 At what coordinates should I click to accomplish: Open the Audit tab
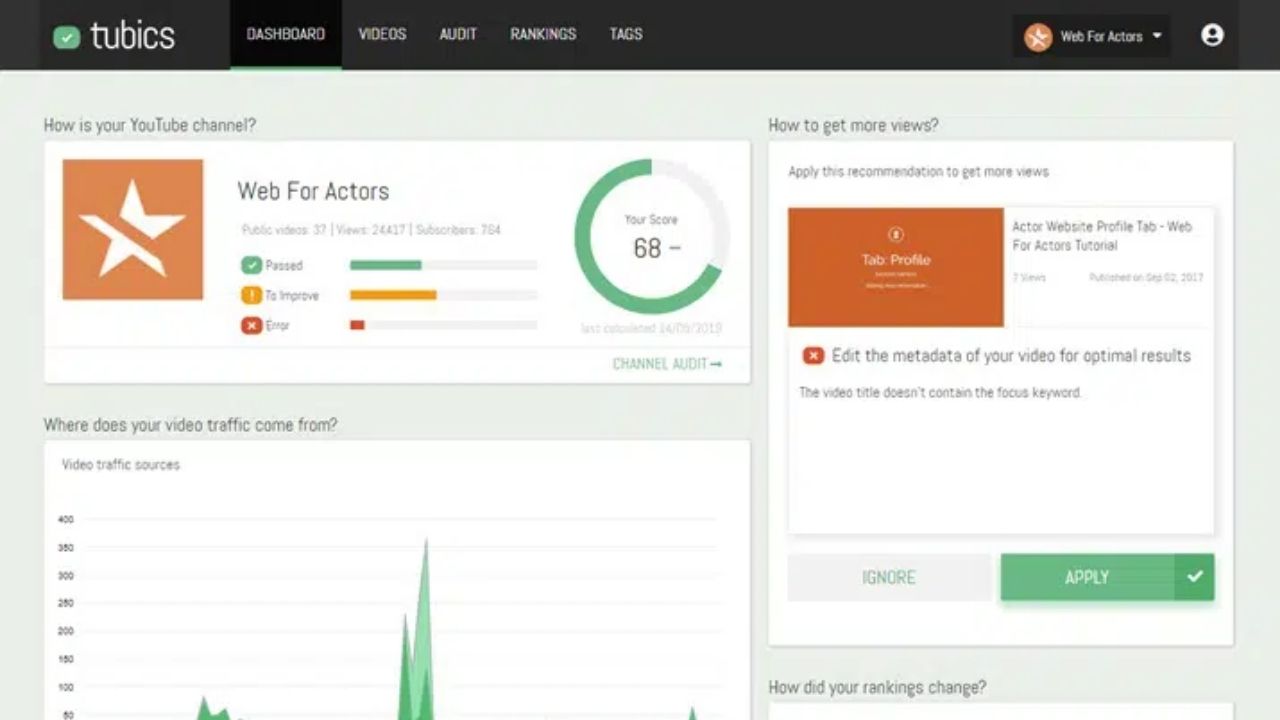[x=458, y=34]
